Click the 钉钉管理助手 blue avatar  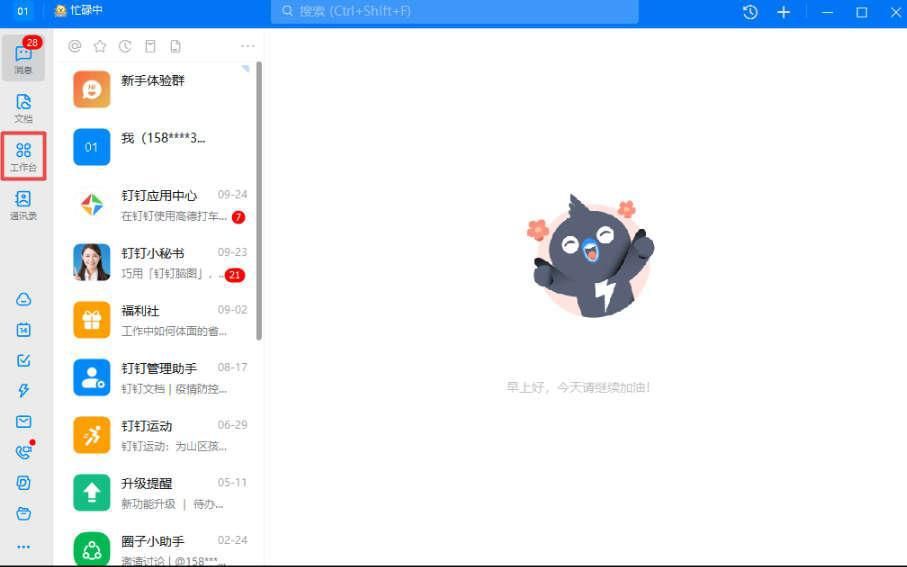point(91,377)
